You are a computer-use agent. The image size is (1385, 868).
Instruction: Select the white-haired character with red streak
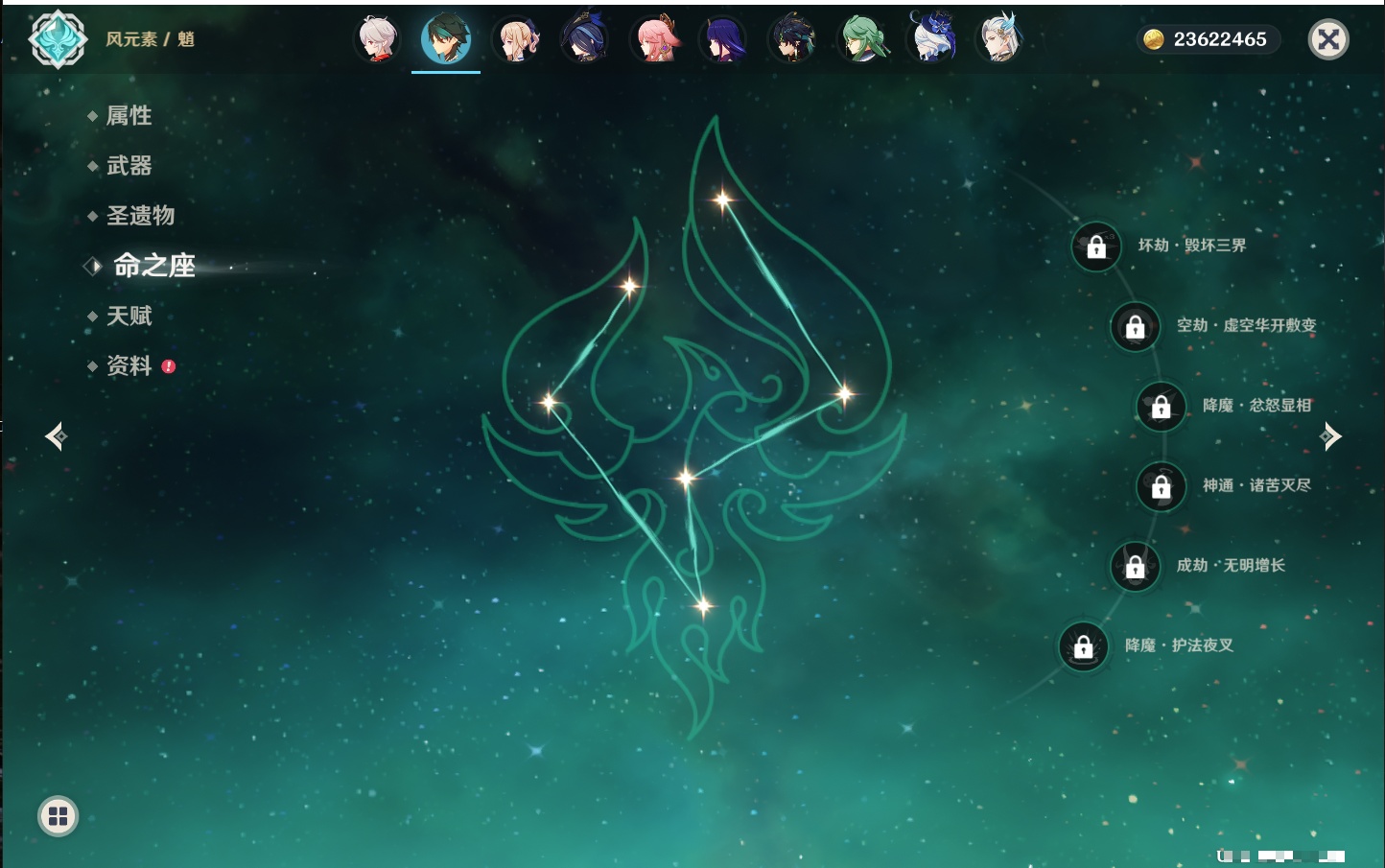tap(377, 39)
